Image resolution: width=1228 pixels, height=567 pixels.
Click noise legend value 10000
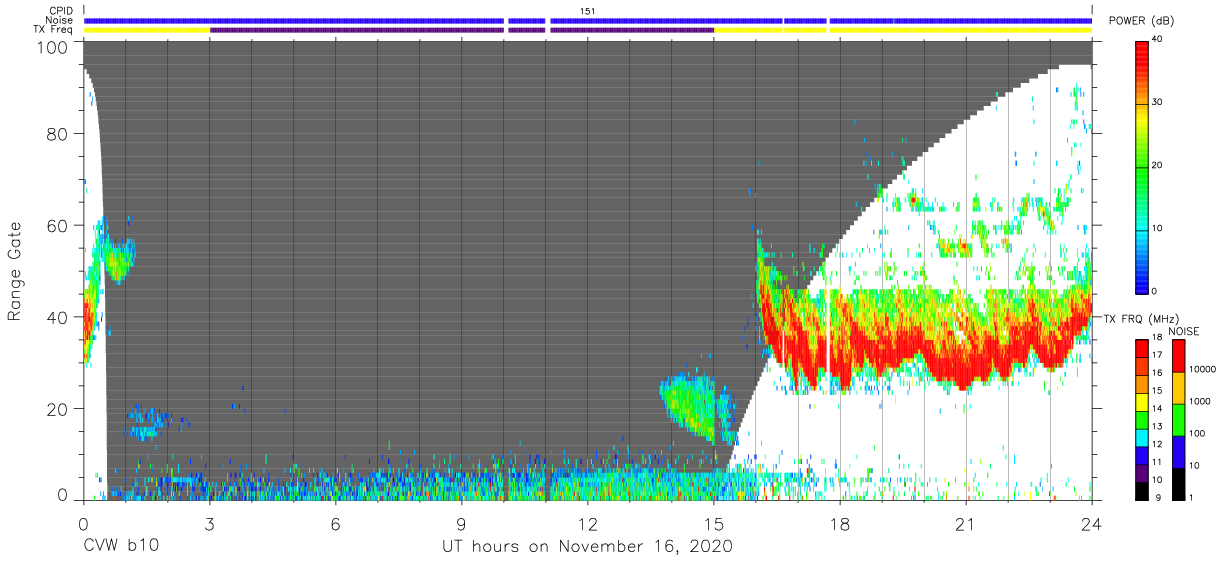click(x=1200, y=369)
